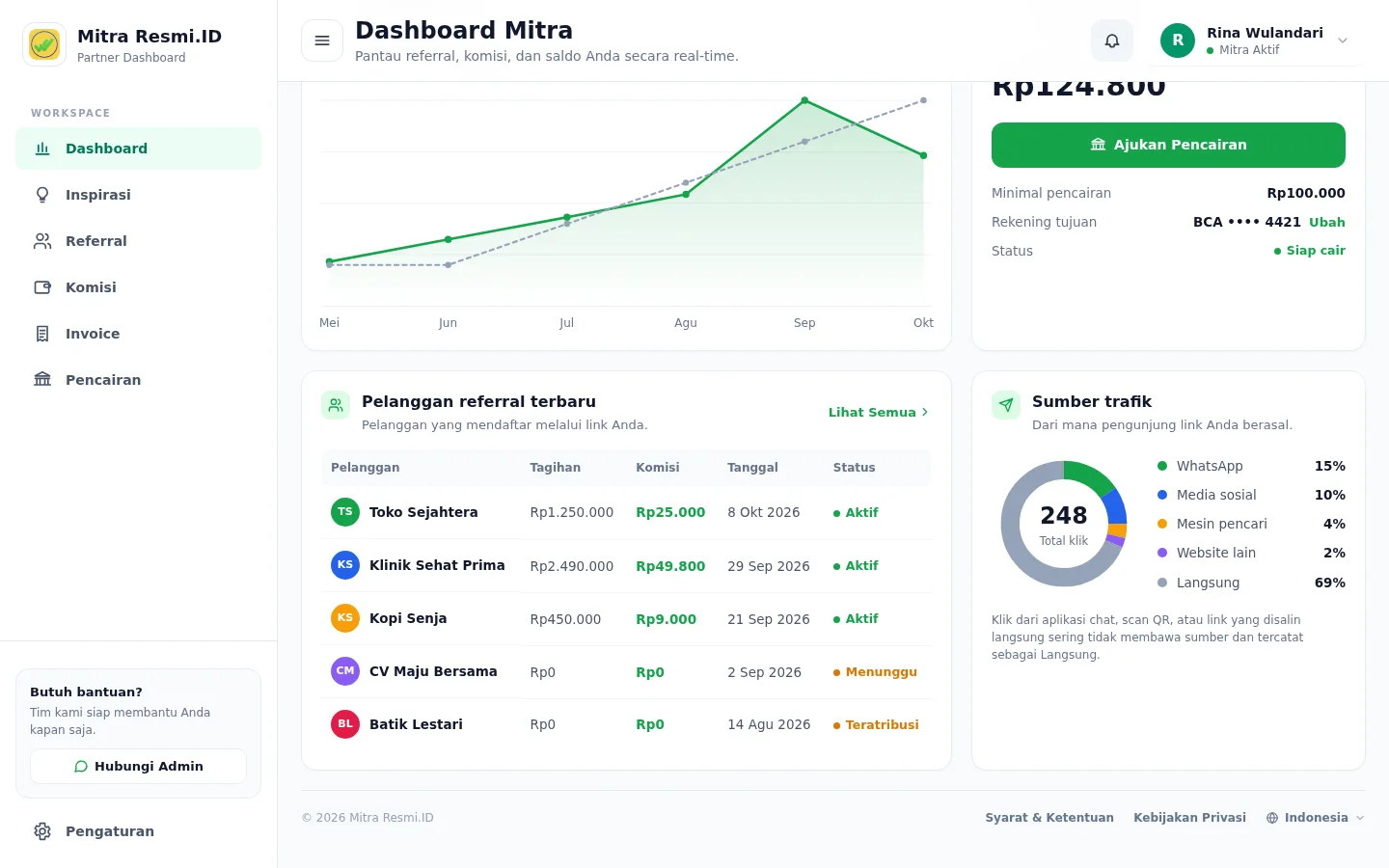Click the Okt dashed-line data point
Screen dimensions: 1389x868
tap(923, 100)
